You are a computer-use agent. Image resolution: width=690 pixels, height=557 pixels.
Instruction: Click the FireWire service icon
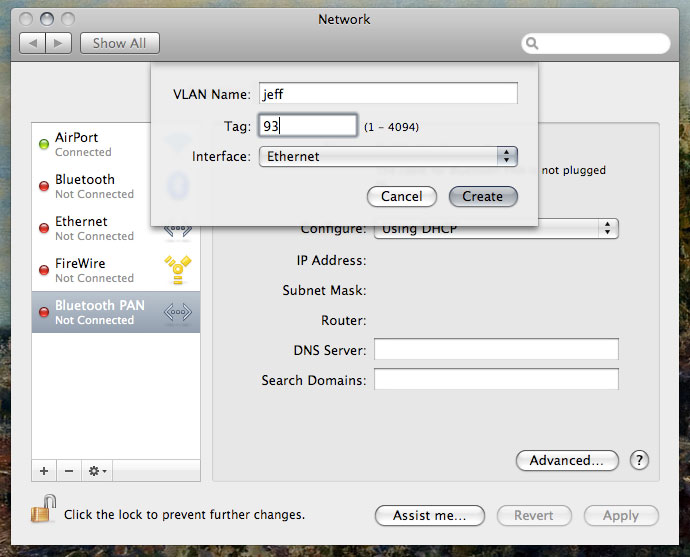coord(178,270)
